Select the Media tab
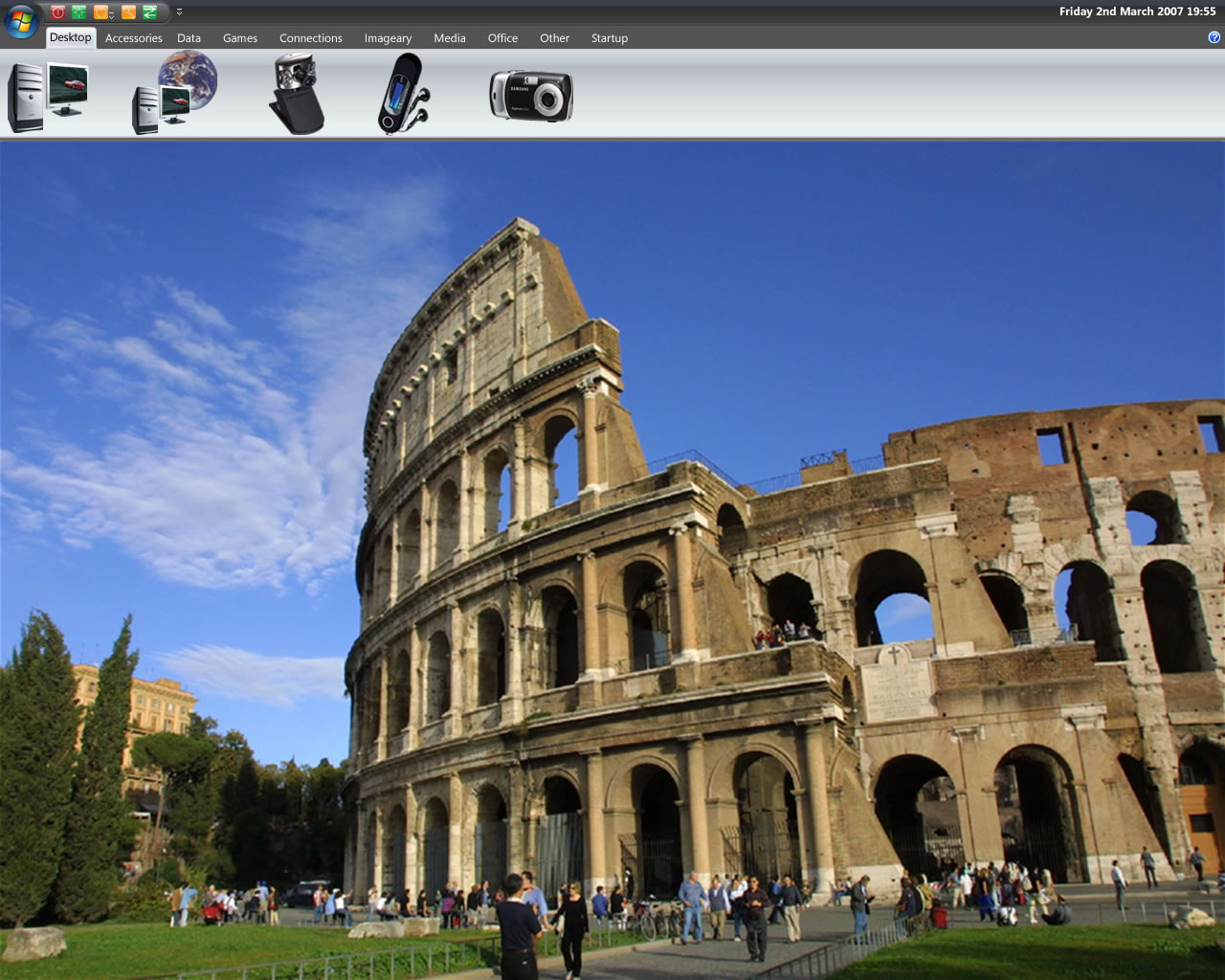 coord(450,38)
